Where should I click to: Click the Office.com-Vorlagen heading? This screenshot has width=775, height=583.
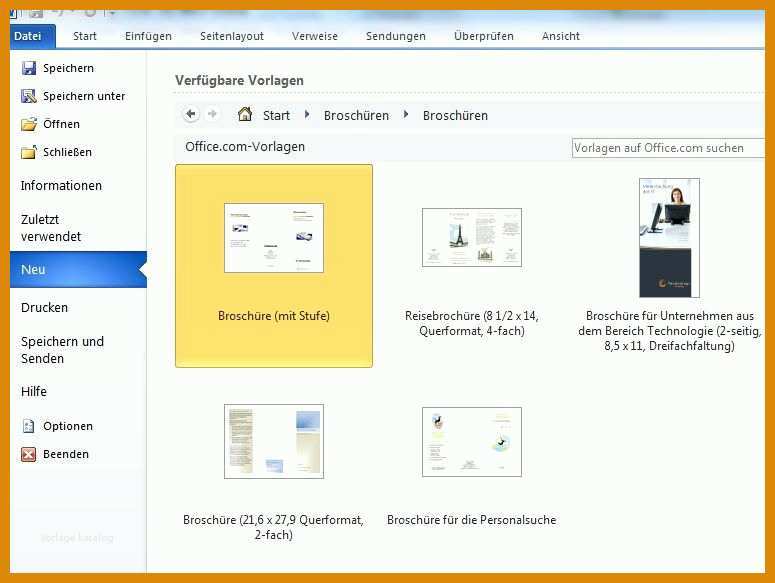[x=245, y=147]
